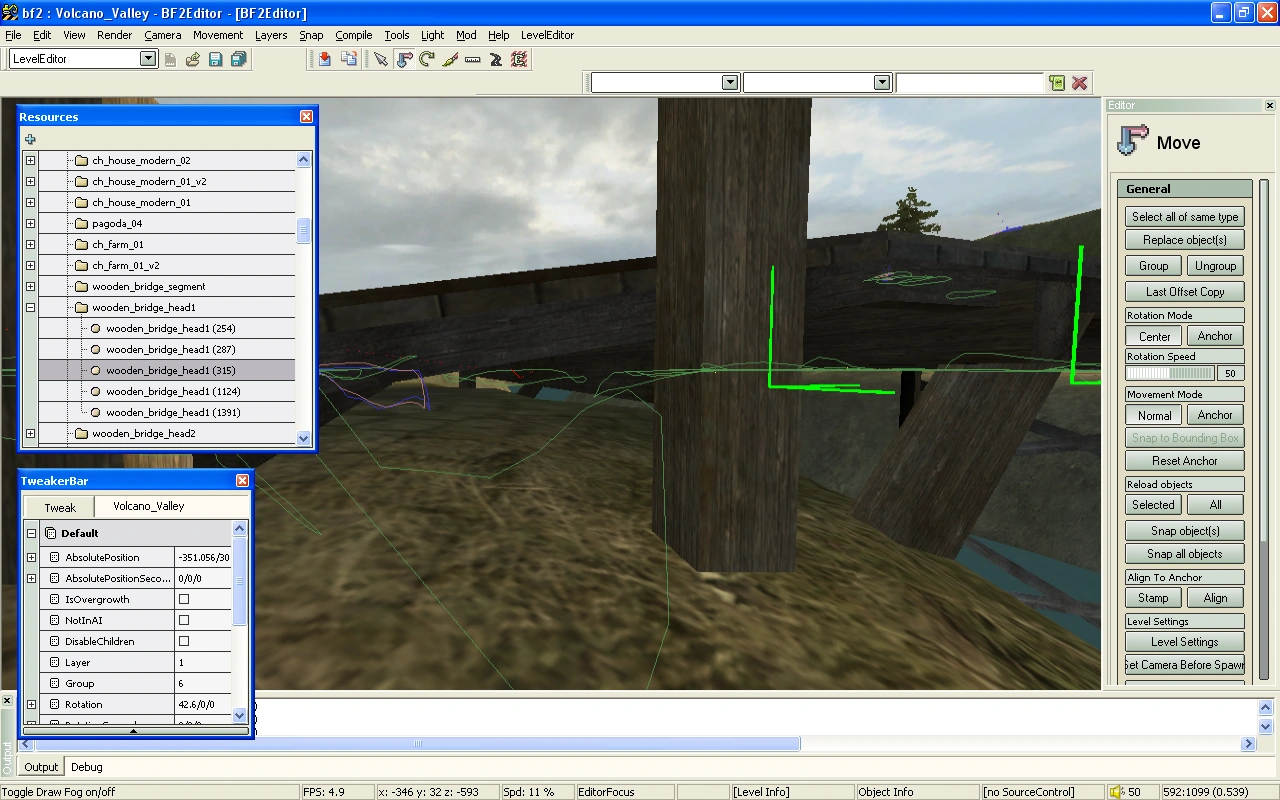Toggle the IsOvergrowth checkbox

click(183, 599)
